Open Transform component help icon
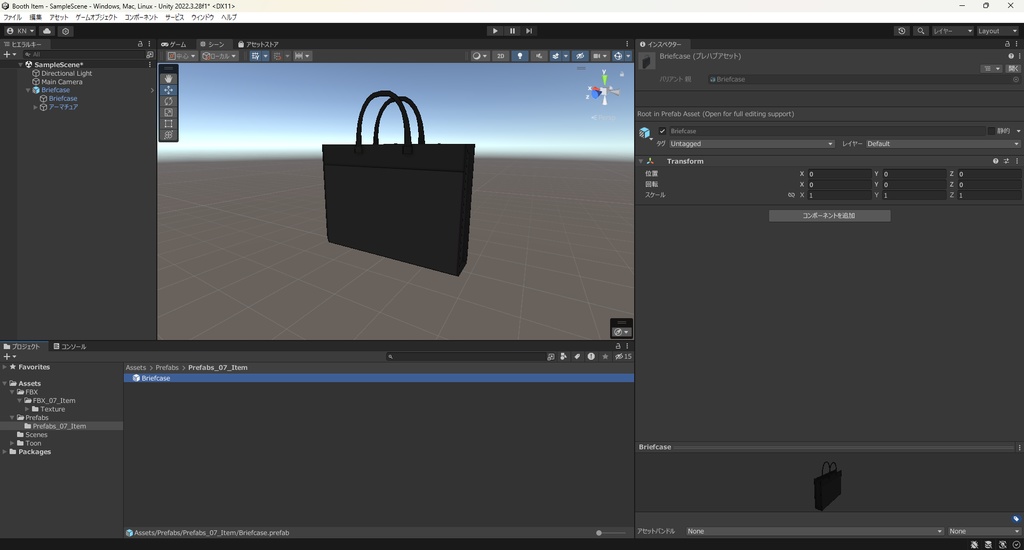The image size is (1024, 550). point(995,161)
